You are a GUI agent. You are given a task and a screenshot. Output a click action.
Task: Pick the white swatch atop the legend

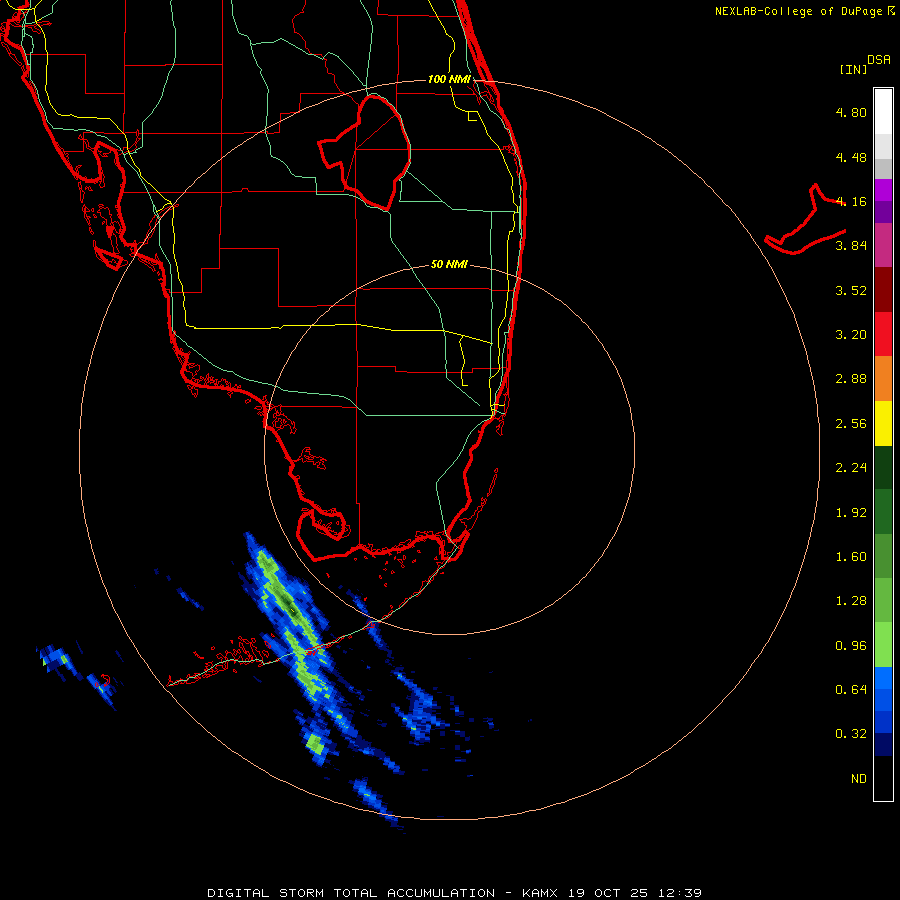[x=883, y=112]
